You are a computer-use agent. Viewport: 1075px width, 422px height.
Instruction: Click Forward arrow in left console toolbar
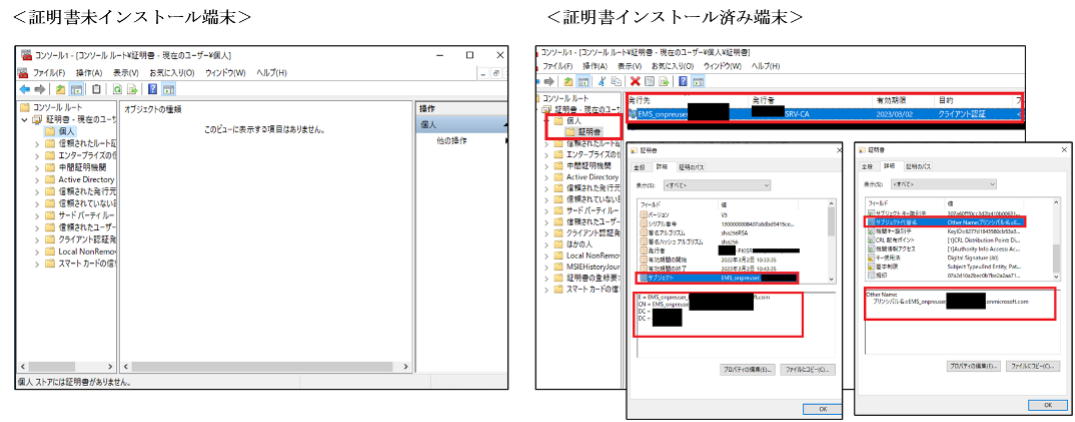point(40,89)
